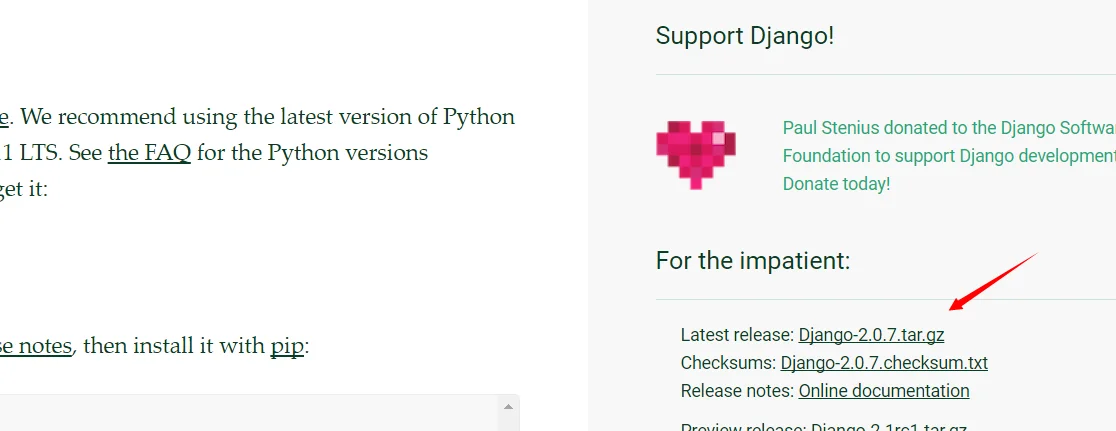Click the scroll-up arrow in the code box

click(508, 407)
